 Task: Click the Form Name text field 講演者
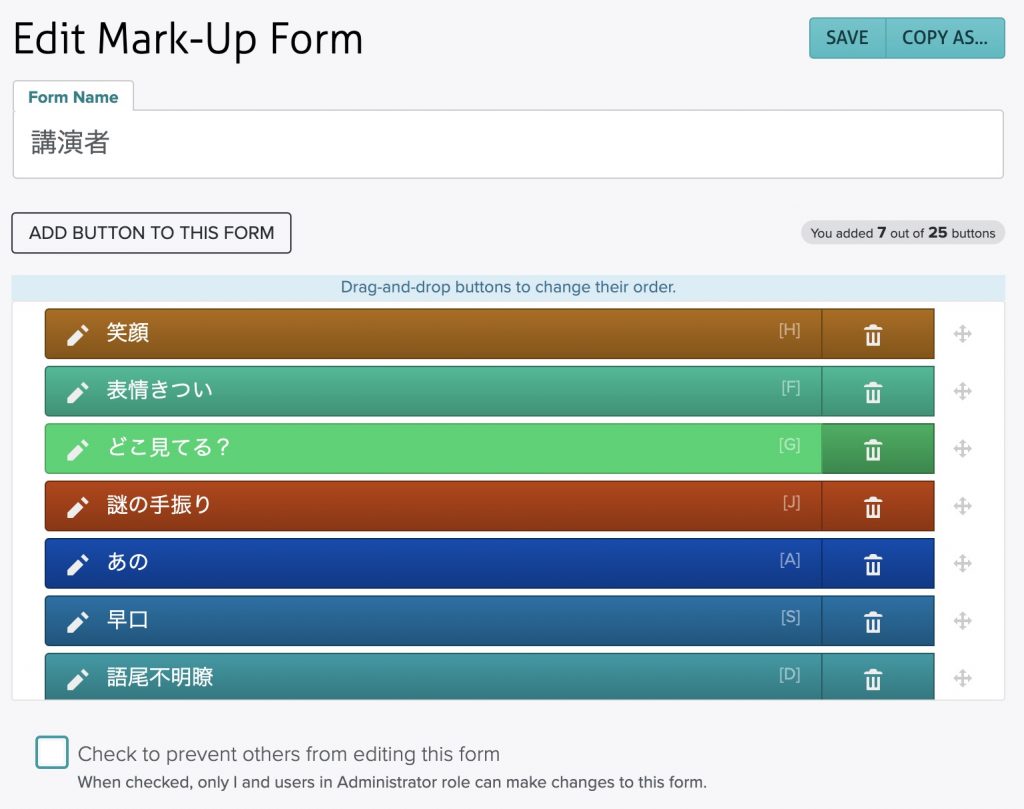[507, 144]
